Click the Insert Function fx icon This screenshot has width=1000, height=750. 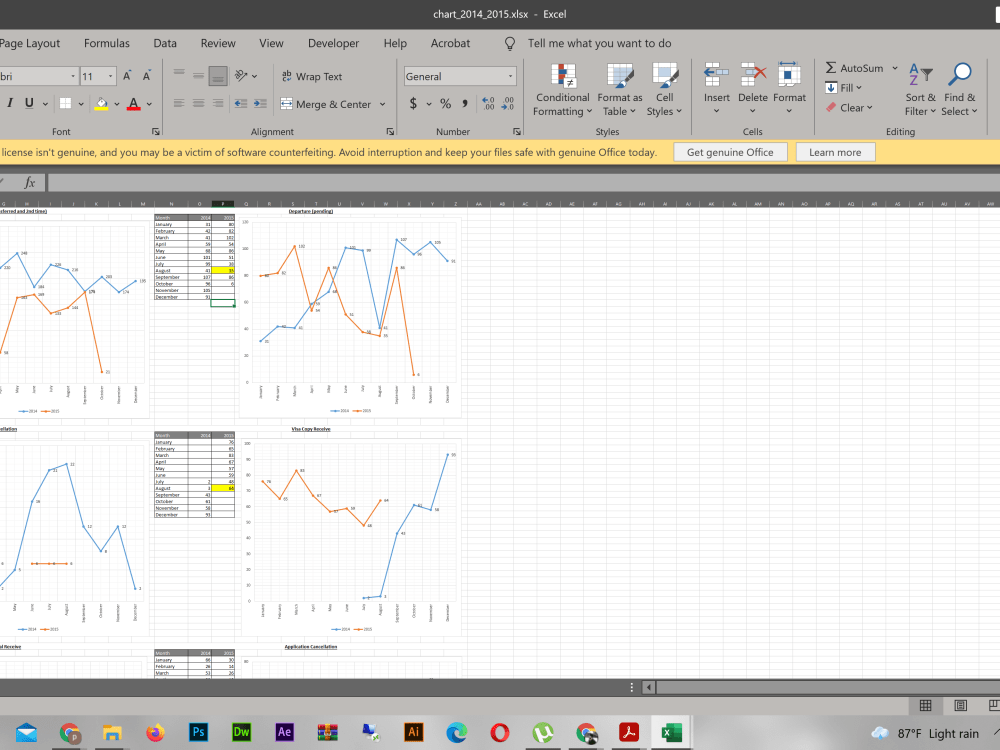(29, 183)
